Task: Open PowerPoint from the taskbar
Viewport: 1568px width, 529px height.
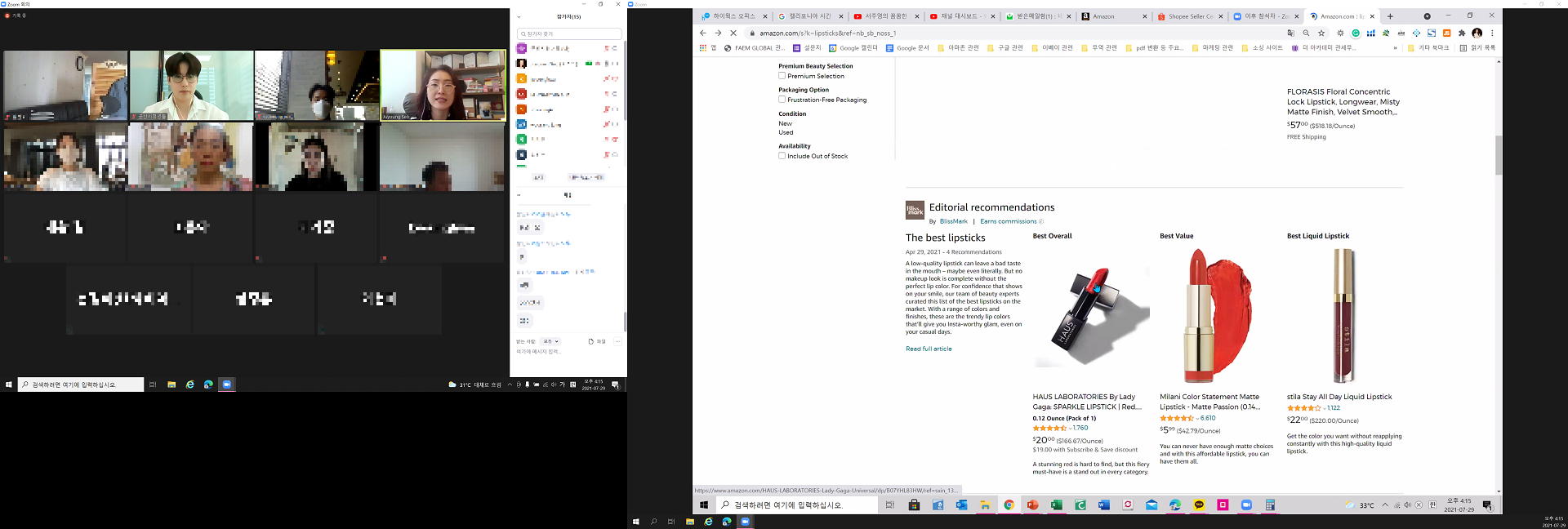Action: (x=1032, y=505)
